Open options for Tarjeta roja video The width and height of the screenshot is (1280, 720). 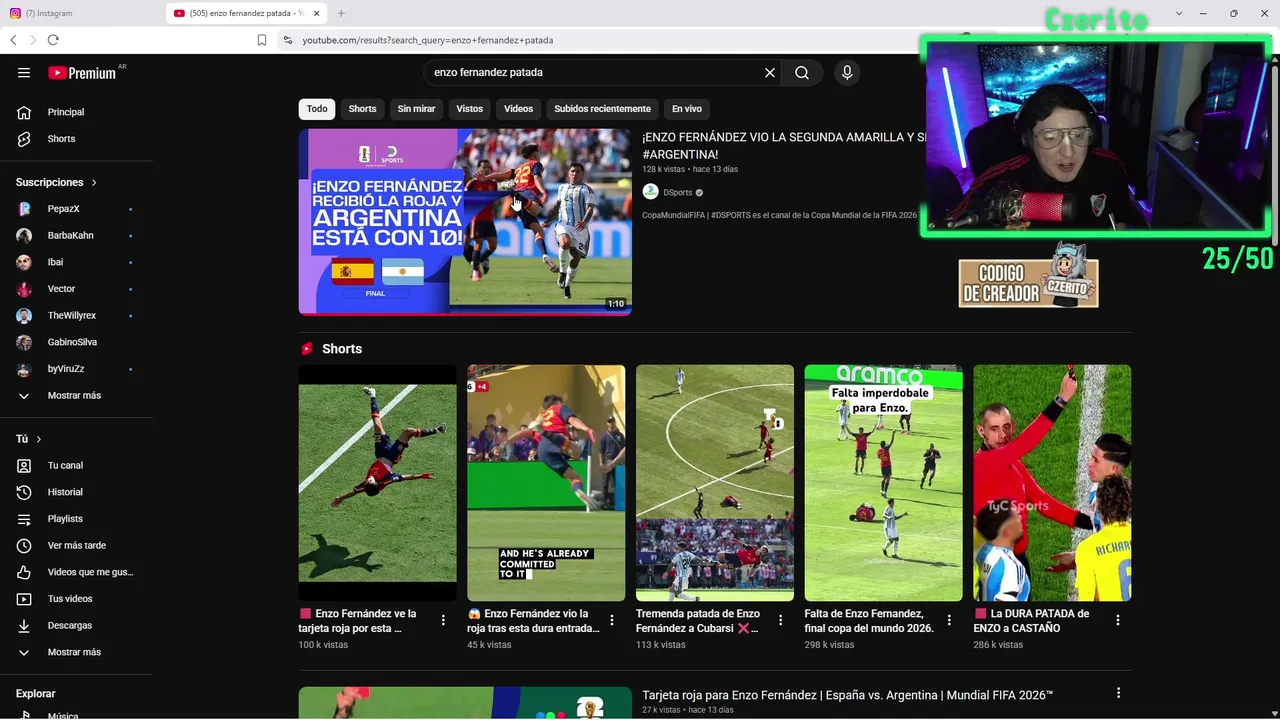(x=1118, y=693)
